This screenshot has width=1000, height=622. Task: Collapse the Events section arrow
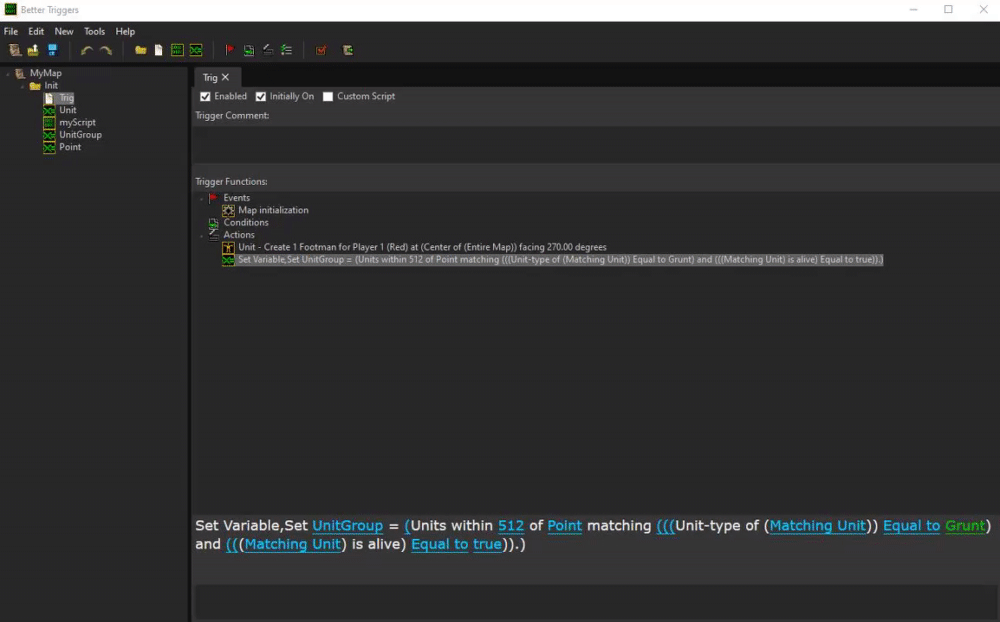point(202,198)
